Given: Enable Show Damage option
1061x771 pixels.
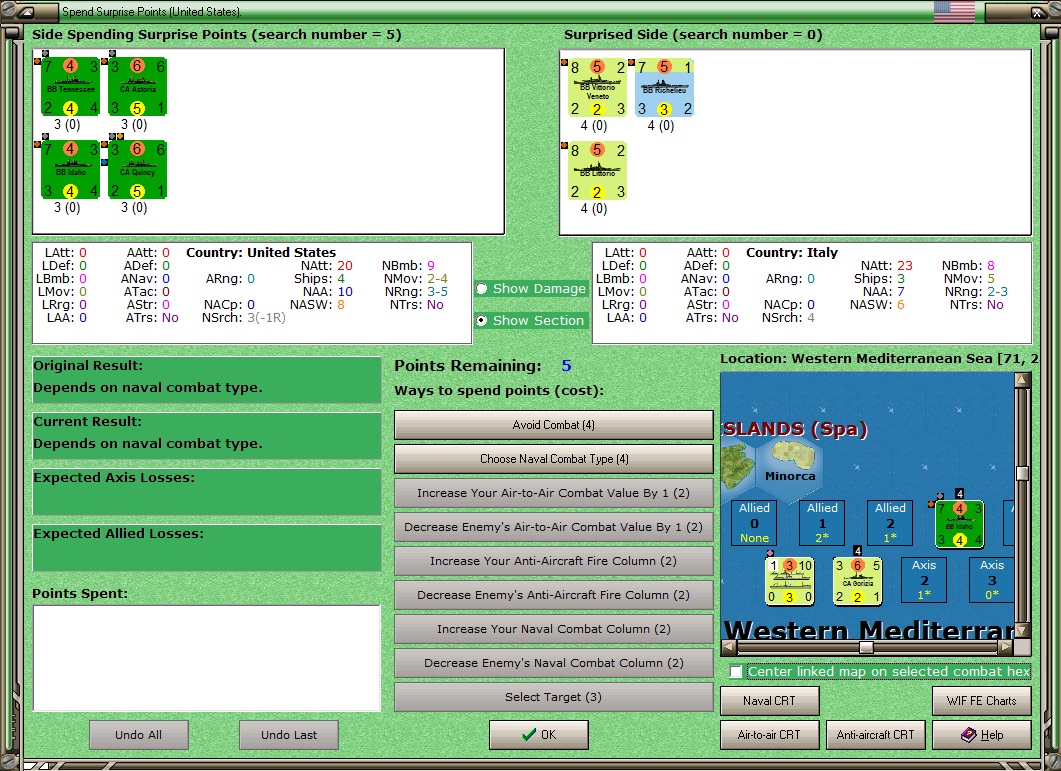Looking at the screenshot, I should (x=482, y=289).
